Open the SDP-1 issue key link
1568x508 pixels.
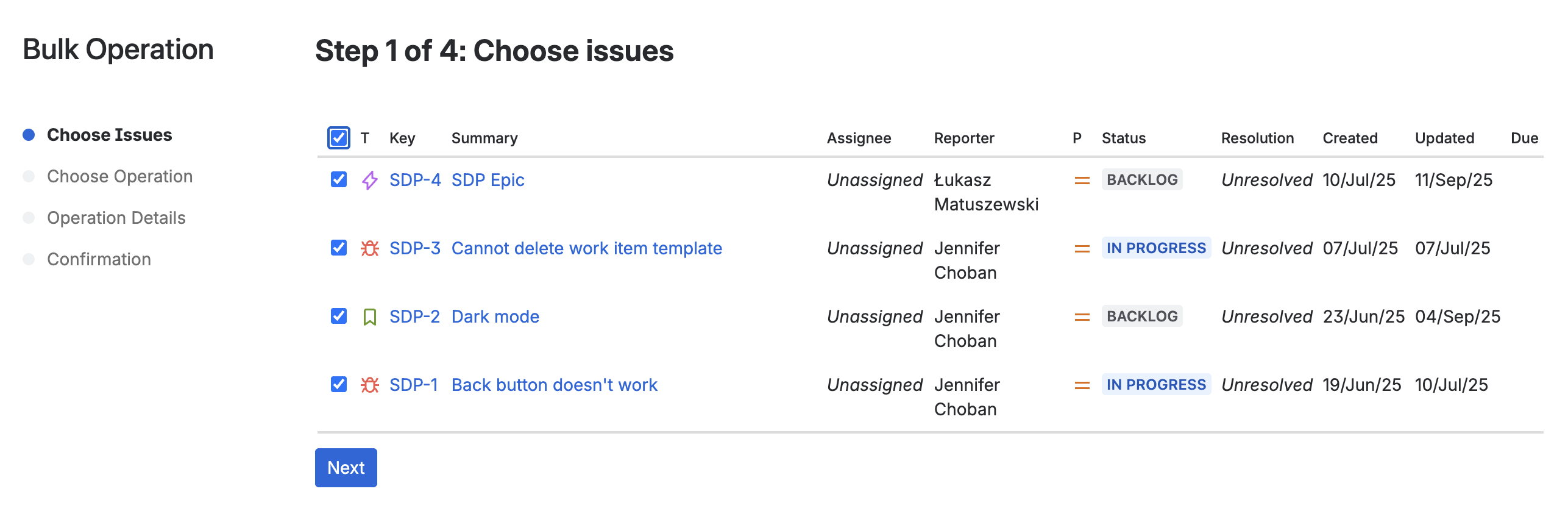413,385
